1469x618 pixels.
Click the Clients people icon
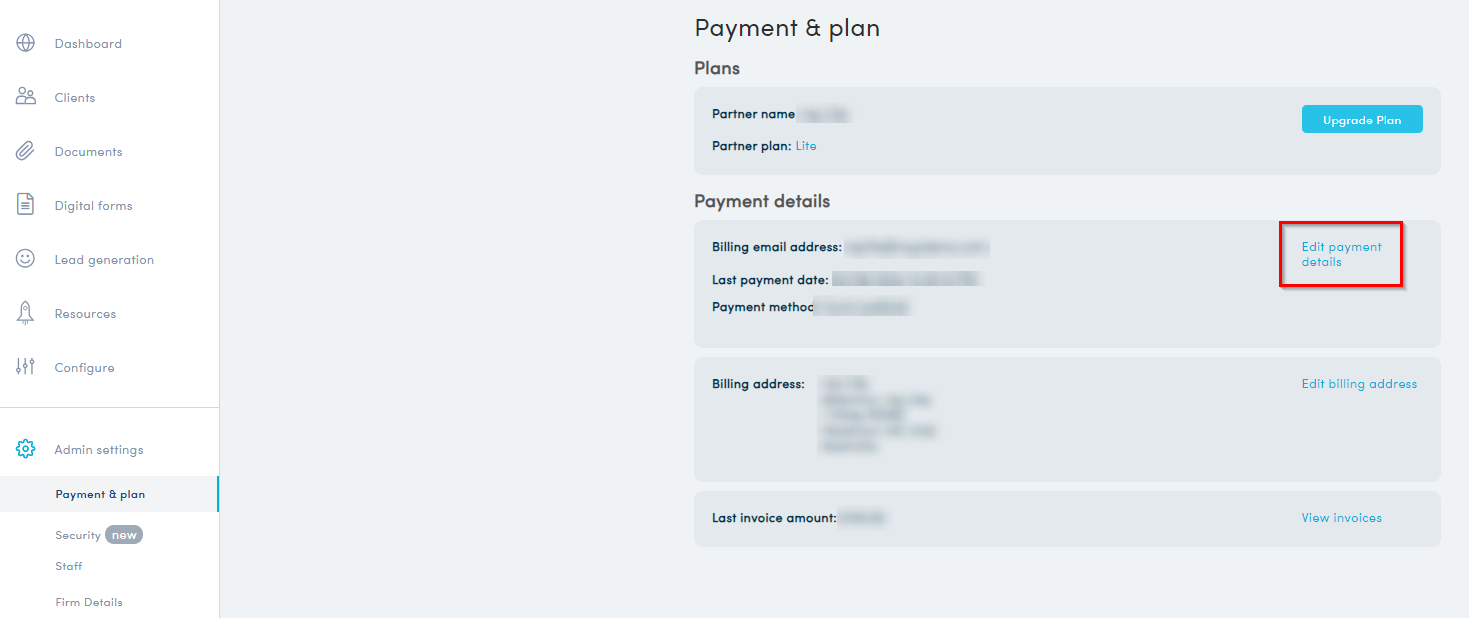click(26, 97)
